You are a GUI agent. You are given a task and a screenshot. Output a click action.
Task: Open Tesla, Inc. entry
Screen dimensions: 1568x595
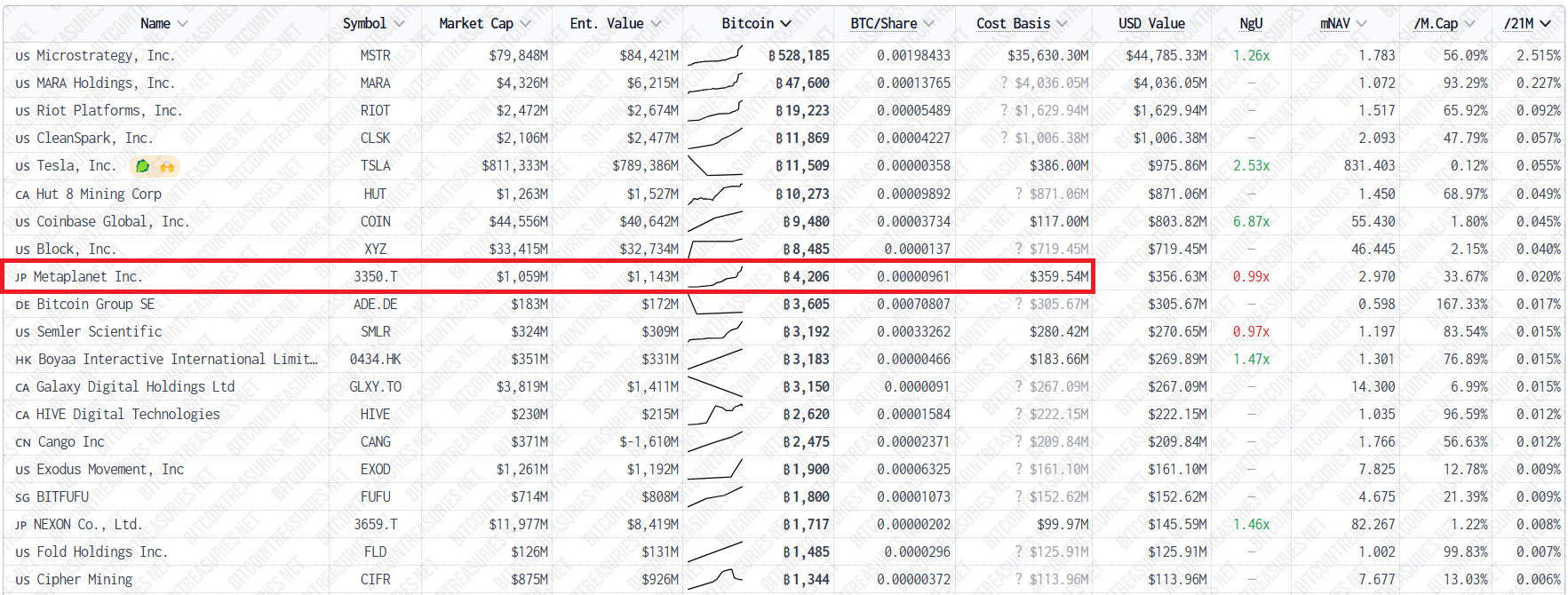tap(76, 165)
